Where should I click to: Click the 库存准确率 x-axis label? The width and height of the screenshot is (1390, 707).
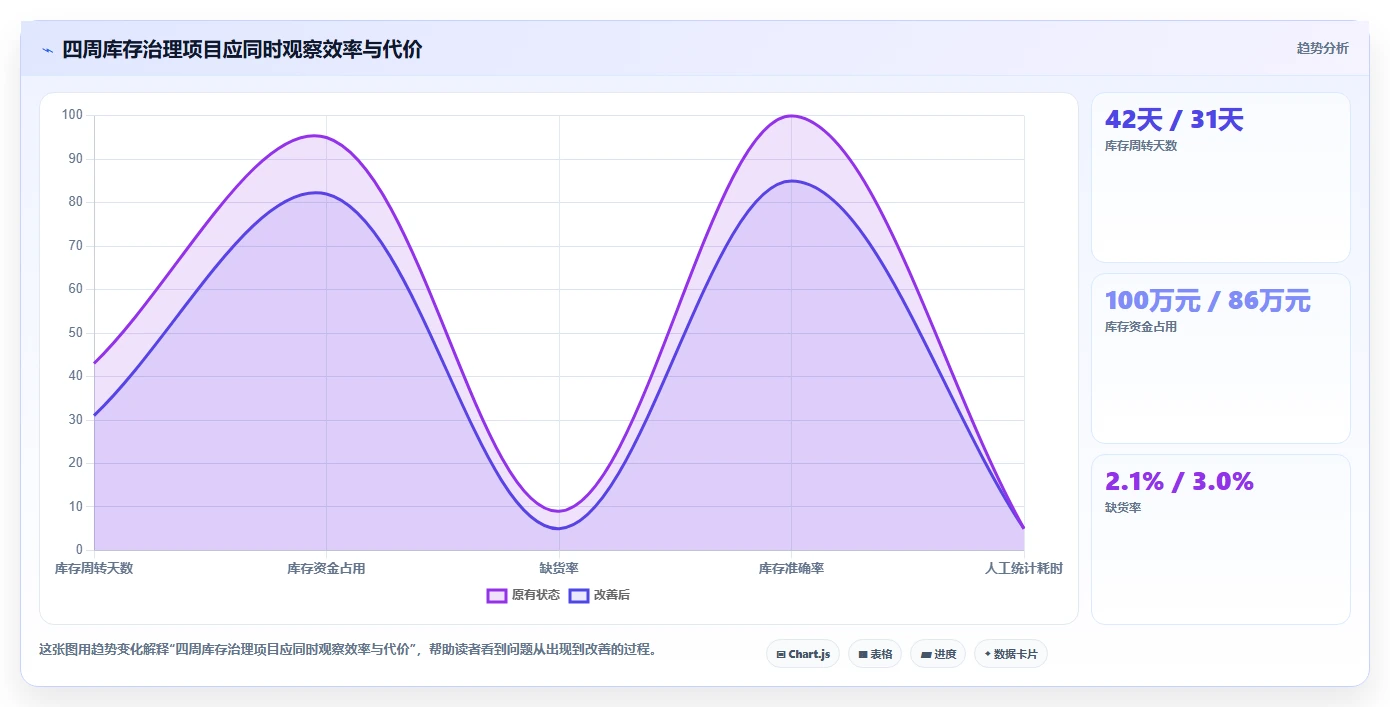(791, 568)
